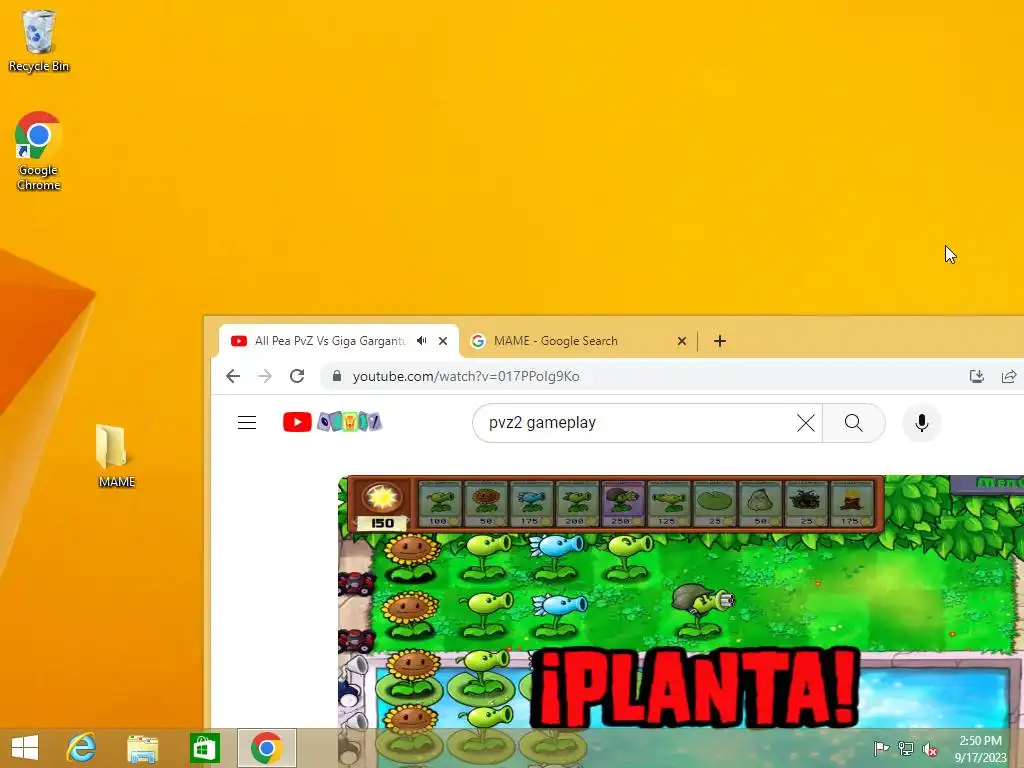Run the YouTube search magnifier button
Screen dimensions: 1024x768
tap(854, 423)
